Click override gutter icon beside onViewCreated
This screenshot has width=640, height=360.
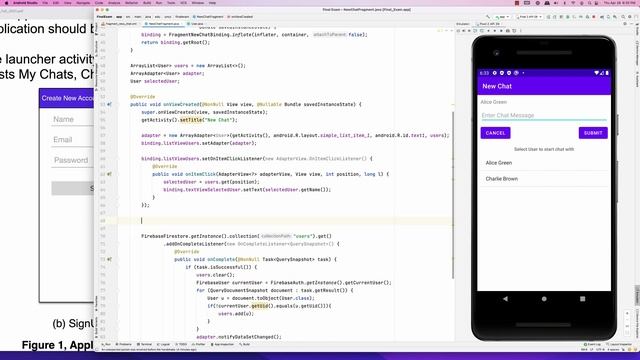(109, 104)
